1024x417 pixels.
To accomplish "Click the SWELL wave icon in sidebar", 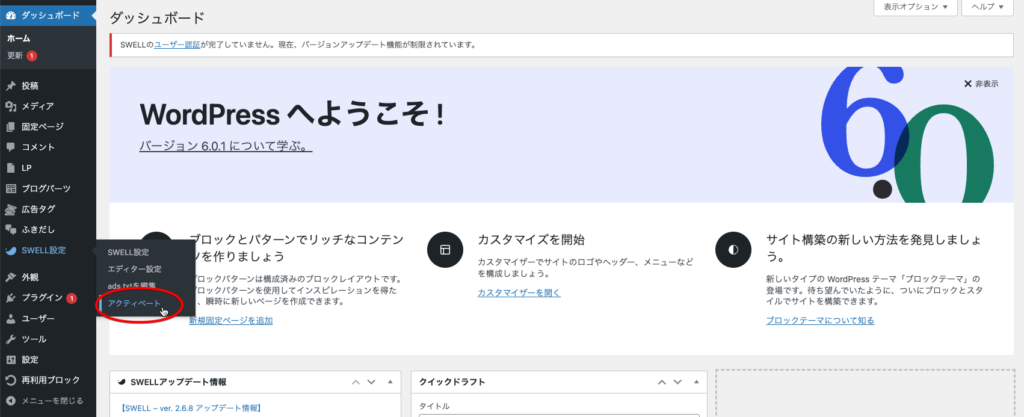I will (10, 251).
